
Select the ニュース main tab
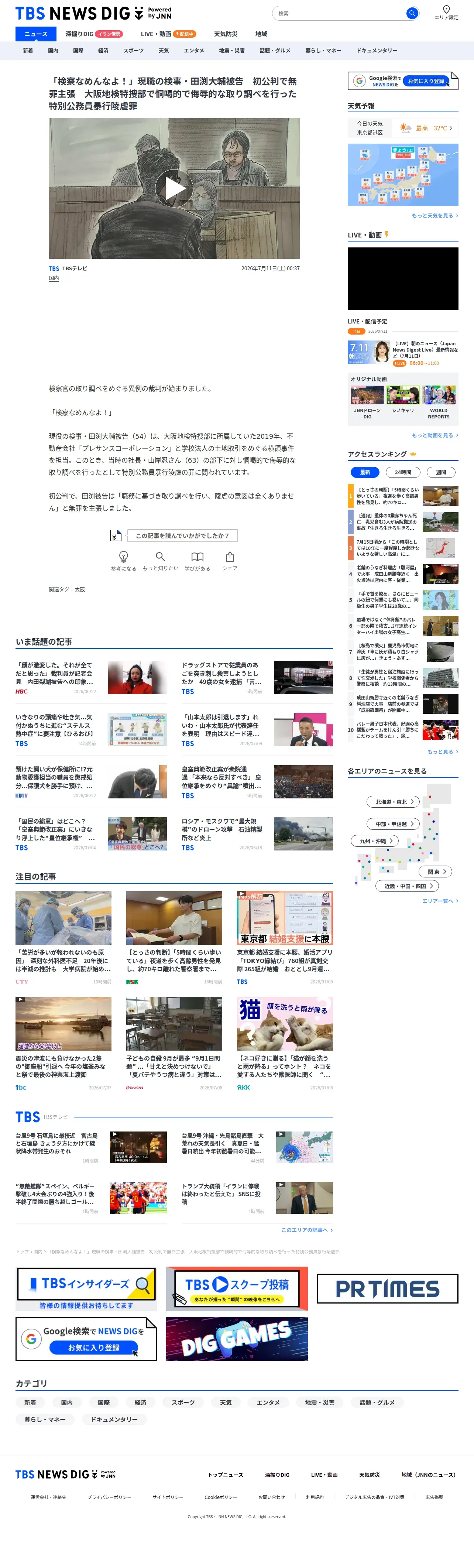click(36, 34)
